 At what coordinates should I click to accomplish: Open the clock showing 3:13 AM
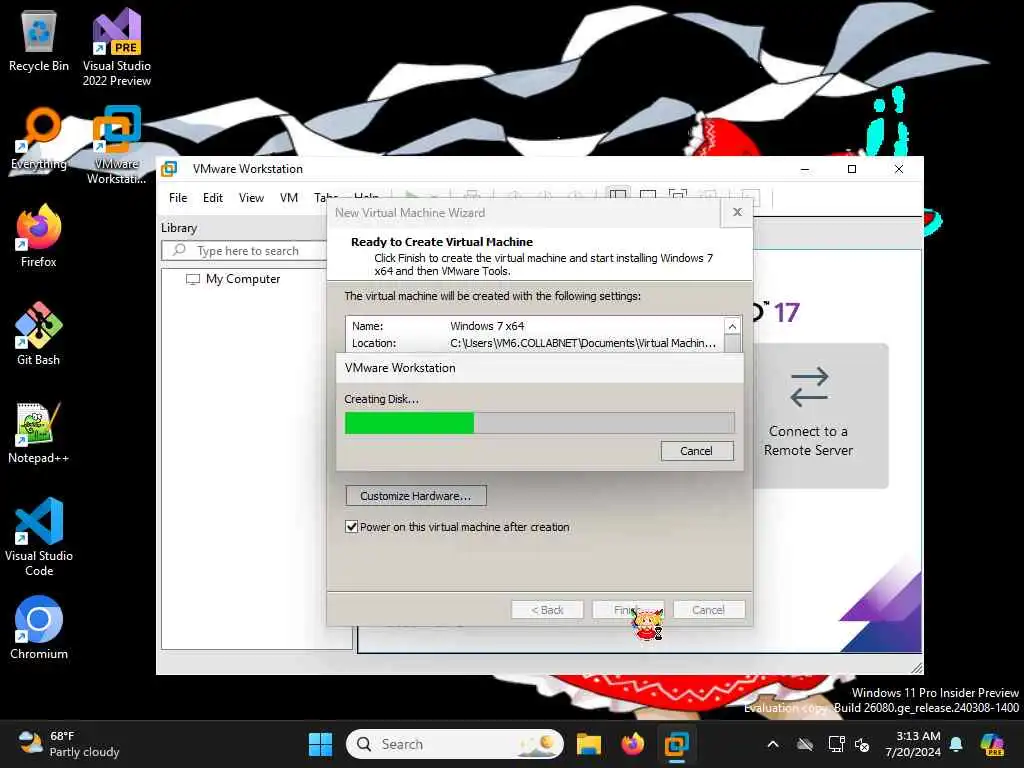(x=913, y=744)
